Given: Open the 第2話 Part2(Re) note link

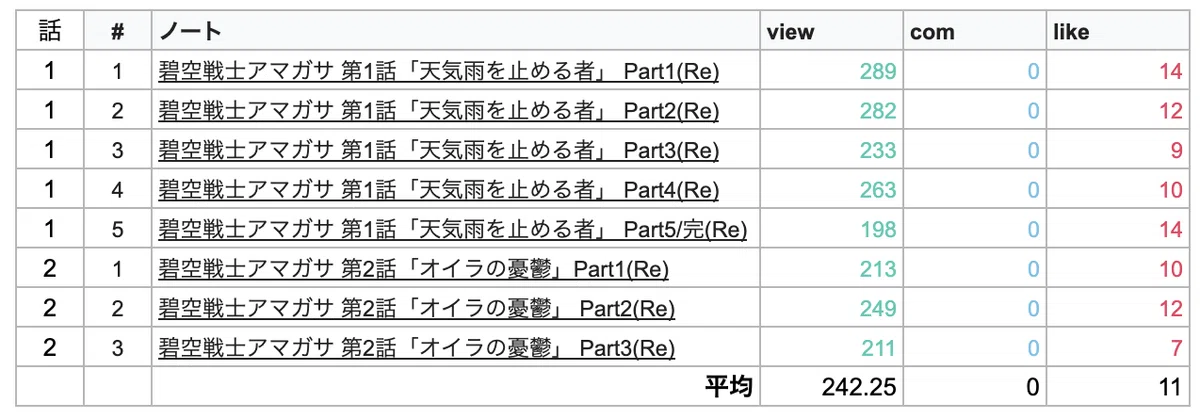Looking at the screenshot, I should [x=417, y=309].
